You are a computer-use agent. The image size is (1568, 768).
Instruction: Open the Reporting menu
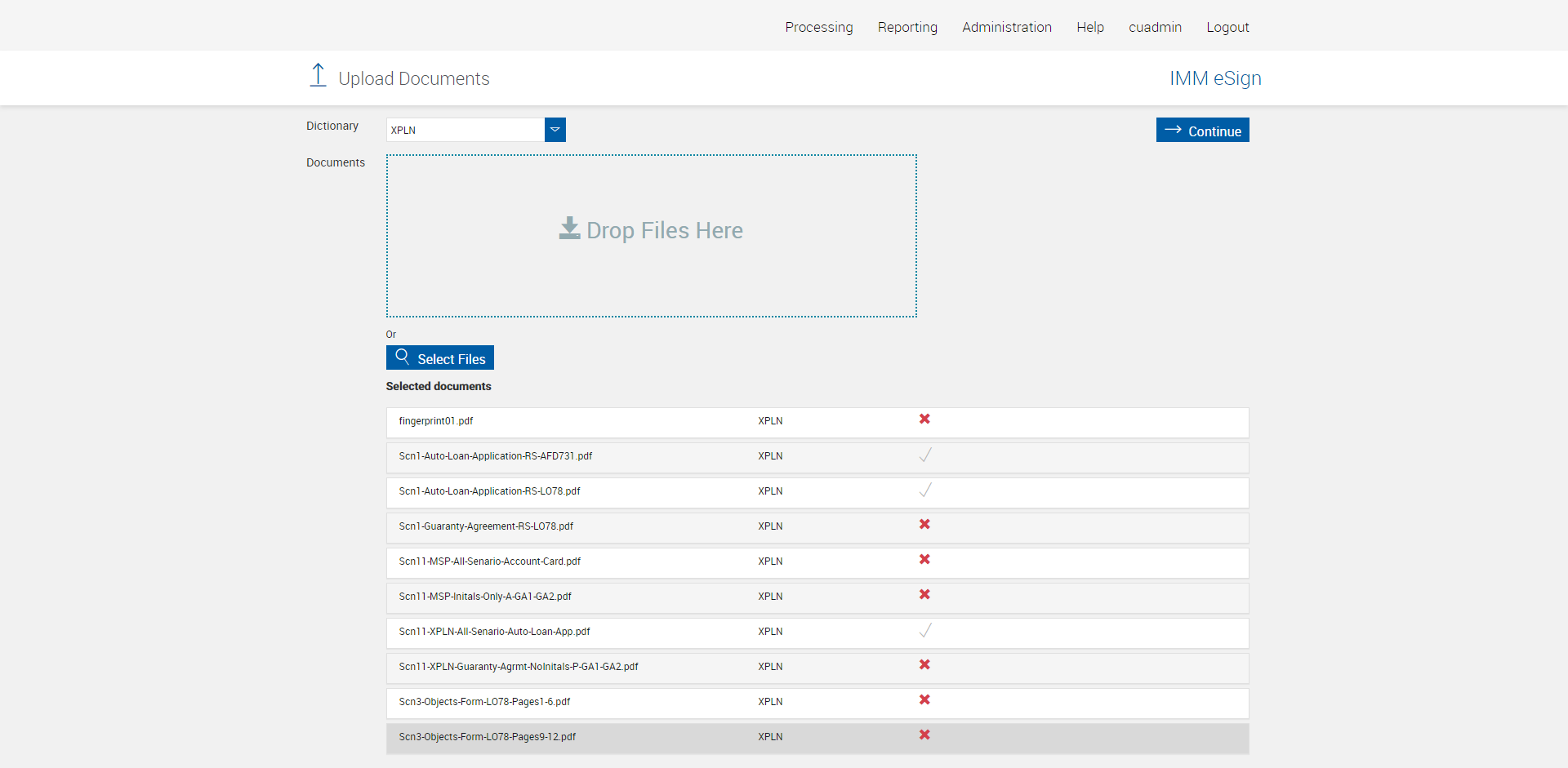click(x=907, y=27)
